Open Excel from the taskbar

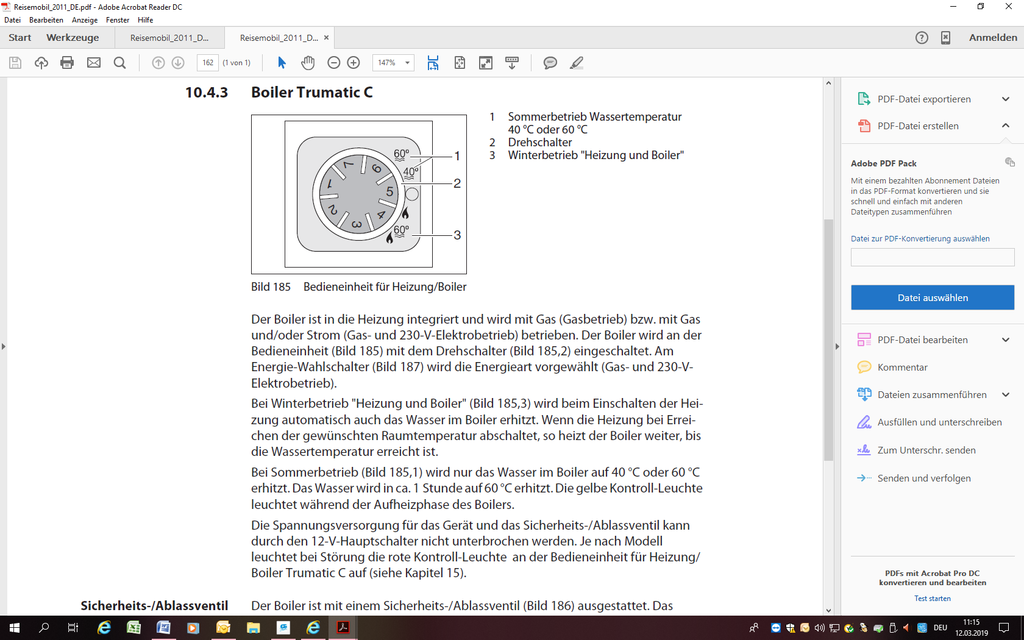coord(134,628)
